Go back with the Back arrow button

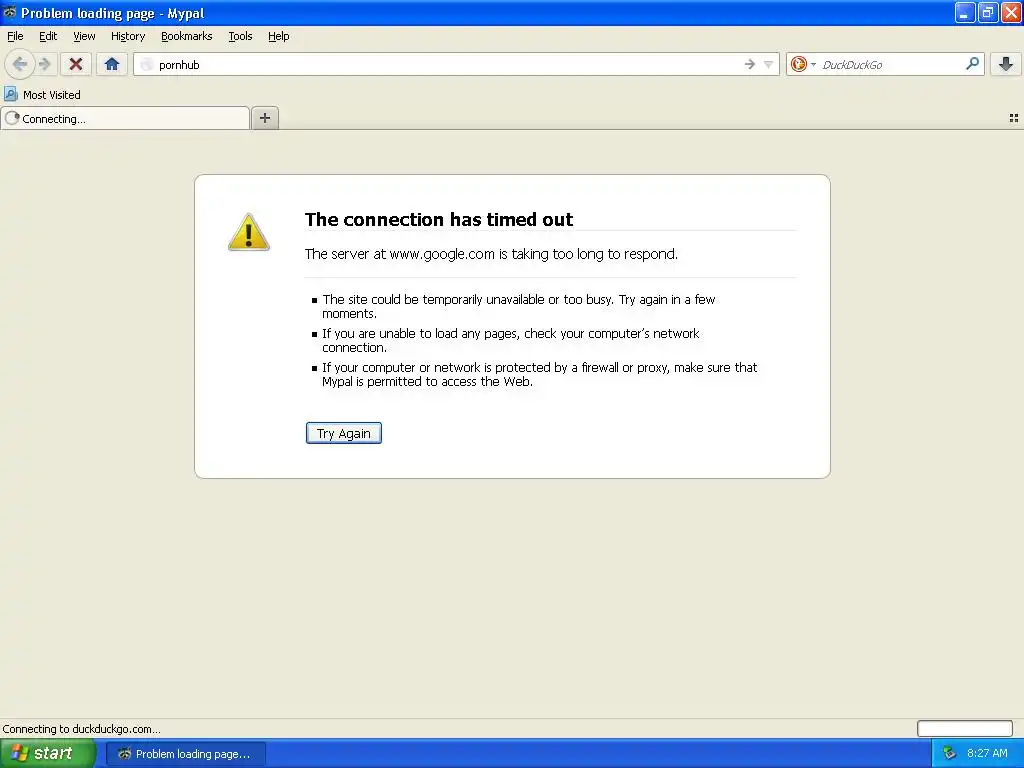[20, 64]
